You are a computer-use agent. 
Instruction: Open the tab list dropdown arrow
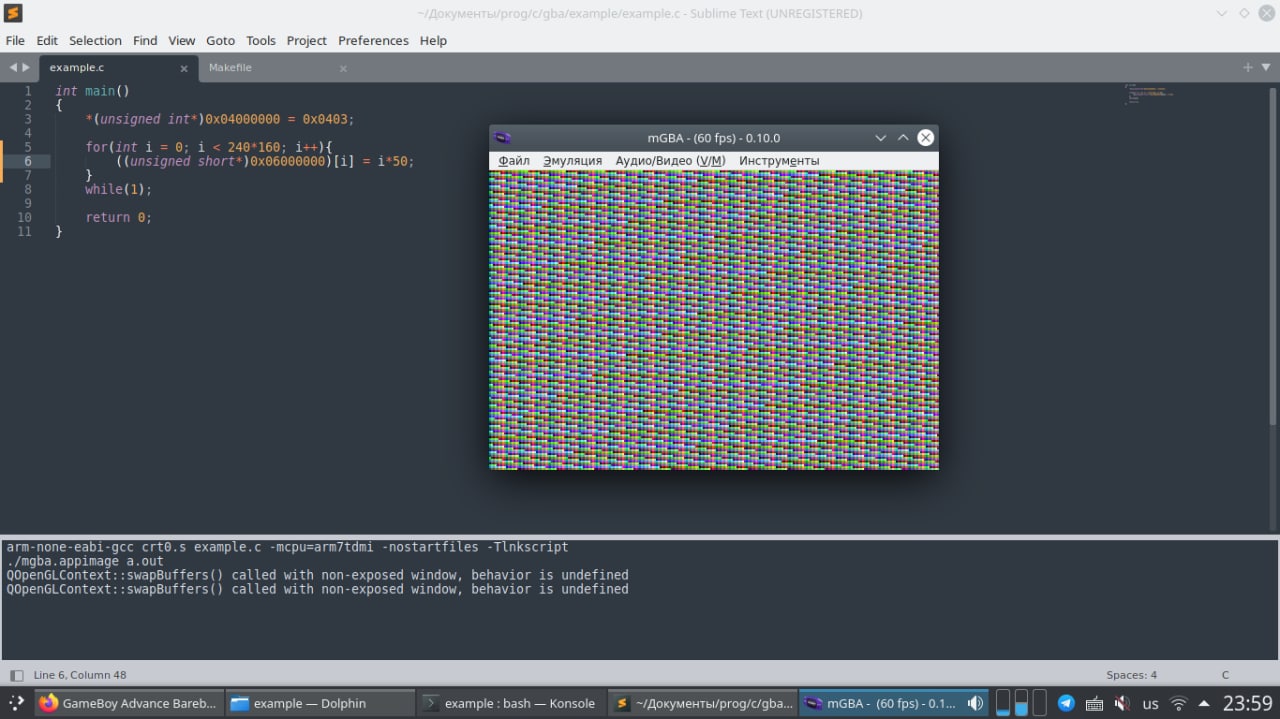click(x=1265, y=67)
